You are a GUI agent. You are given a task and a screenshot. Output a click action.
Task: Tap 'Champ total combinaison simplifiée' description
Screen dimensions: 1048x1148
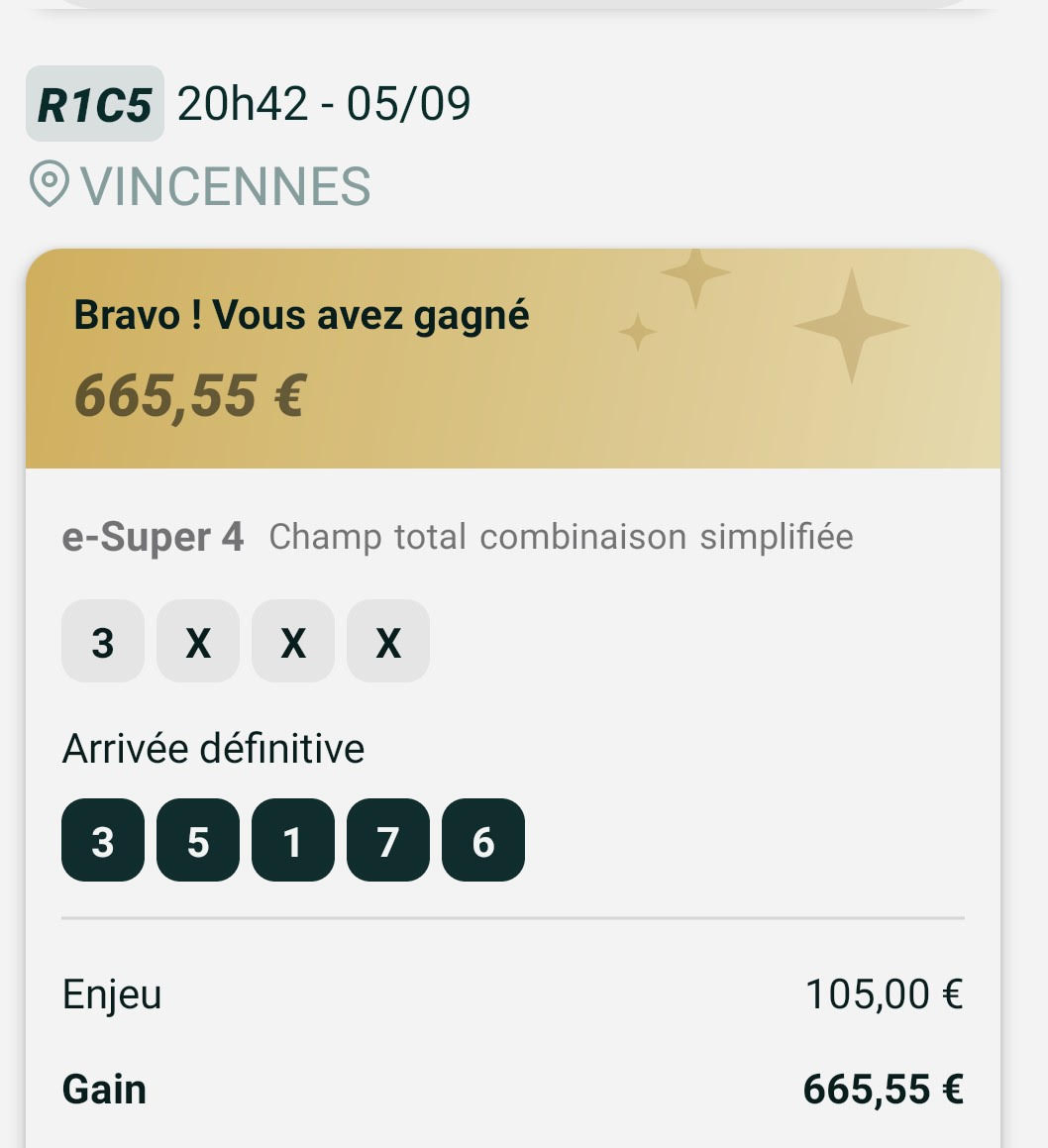coord(561,537)
